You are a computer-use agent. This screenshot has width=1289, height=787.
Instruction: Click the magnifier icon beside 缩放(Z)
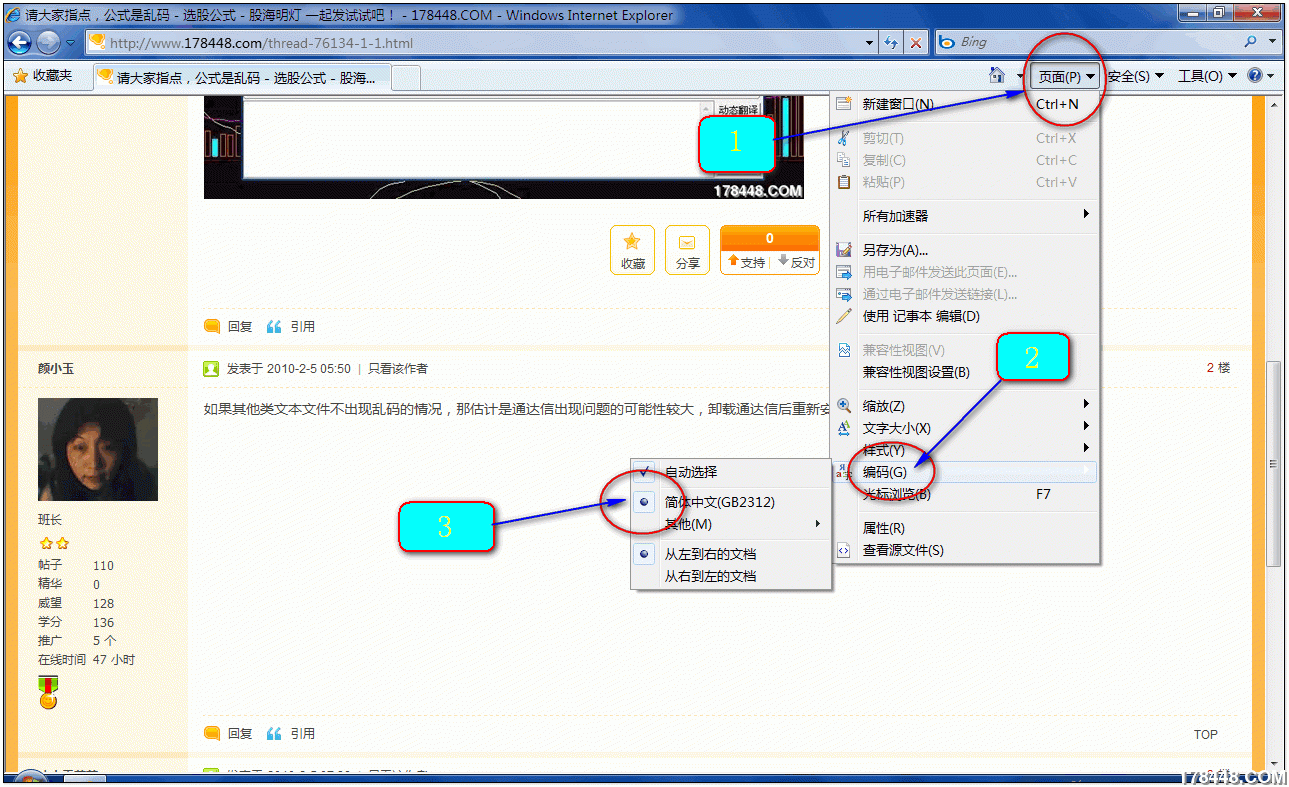(x=844, y=406)
